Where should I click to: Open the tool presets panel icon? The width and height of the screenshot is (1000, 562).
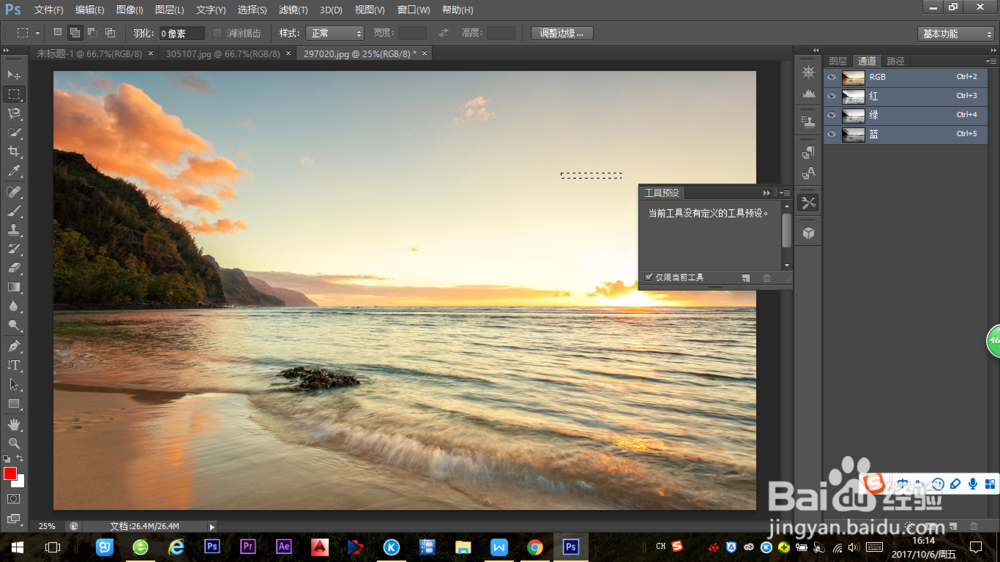tap(809, 203)
